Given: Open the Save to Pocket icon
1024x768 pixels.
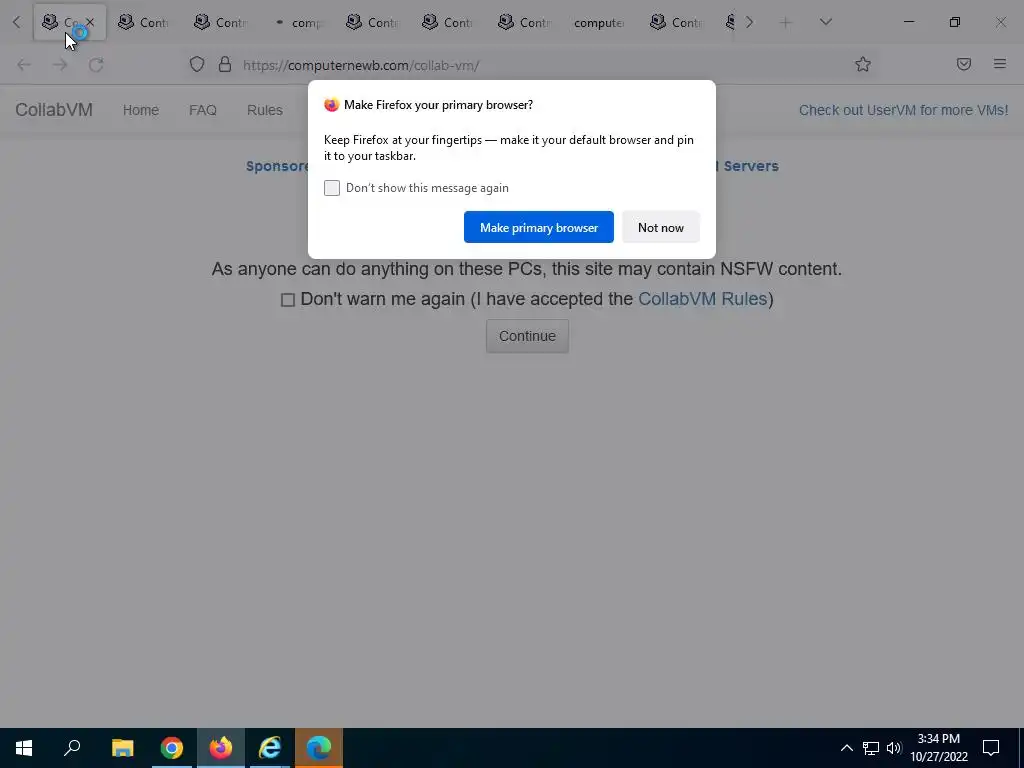Looking at the screenshot, I should coord(963,64).
